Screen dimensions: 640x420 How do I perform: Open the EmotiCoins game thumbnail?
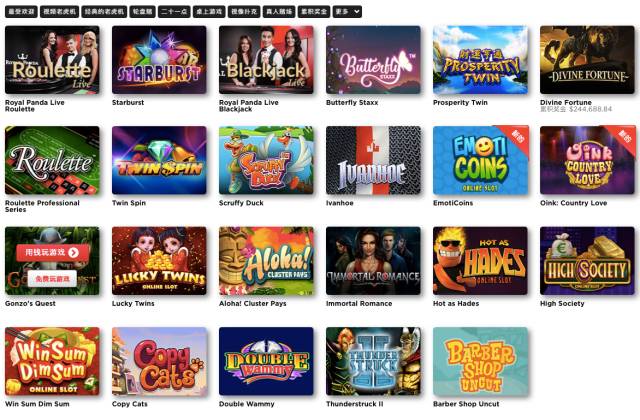point(480,160)
